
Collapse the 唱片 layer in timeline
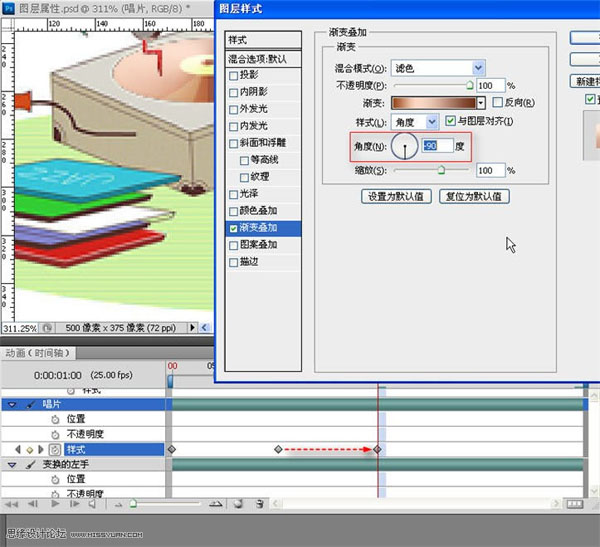(12, 404)
